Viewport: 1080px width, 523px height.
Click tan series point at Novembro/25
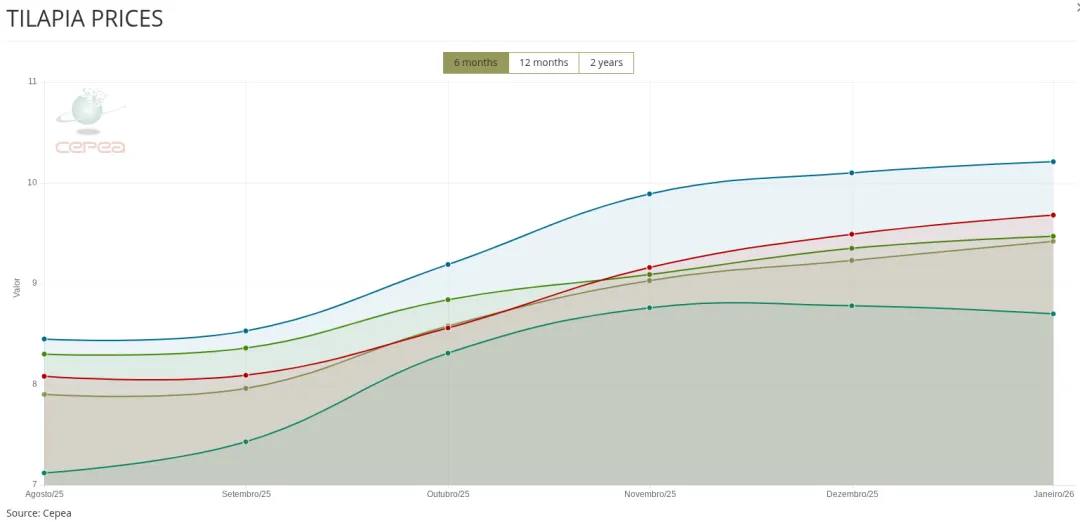[x=650, y=280]
